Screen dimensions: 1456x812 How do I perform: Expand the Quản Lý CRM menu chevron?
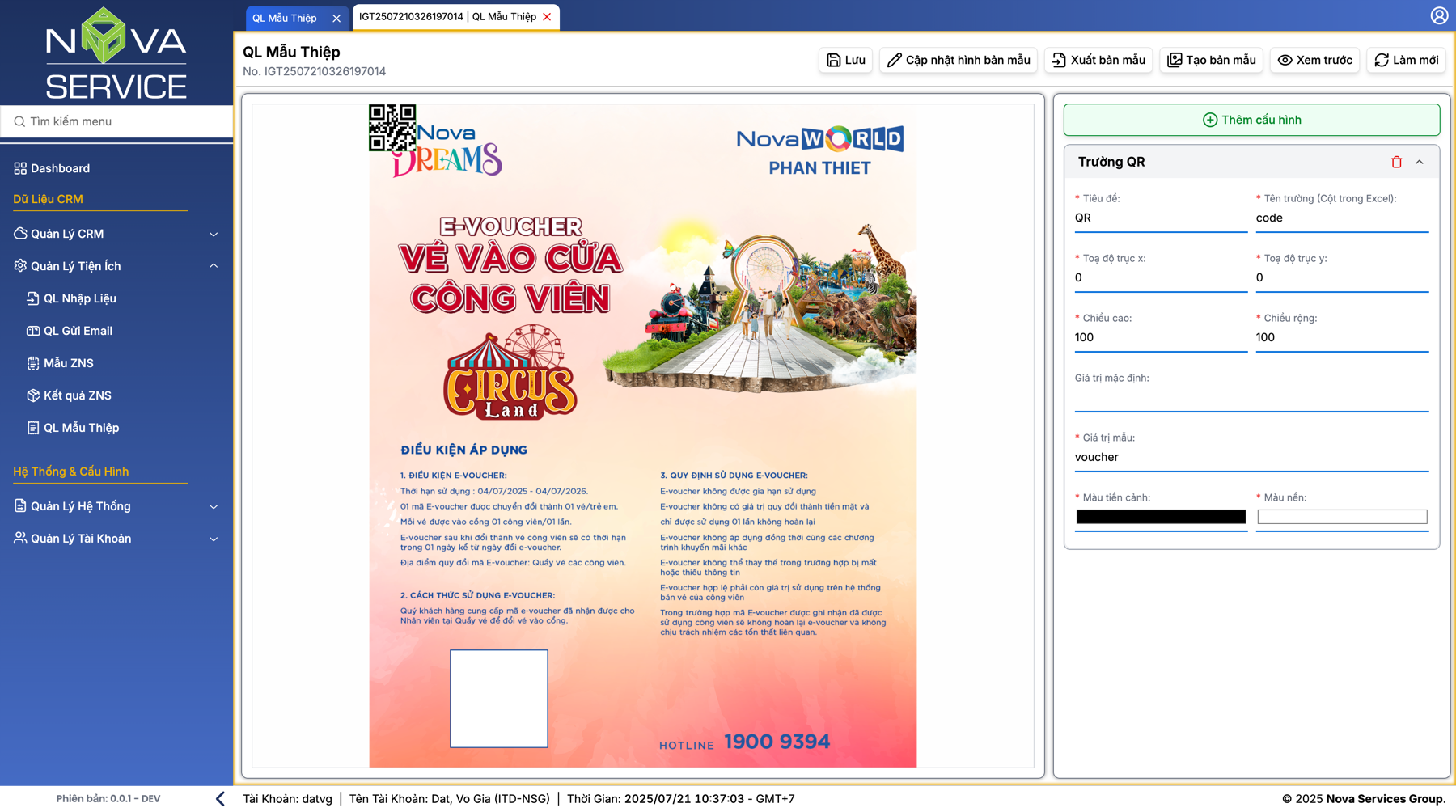click(214, 235)
